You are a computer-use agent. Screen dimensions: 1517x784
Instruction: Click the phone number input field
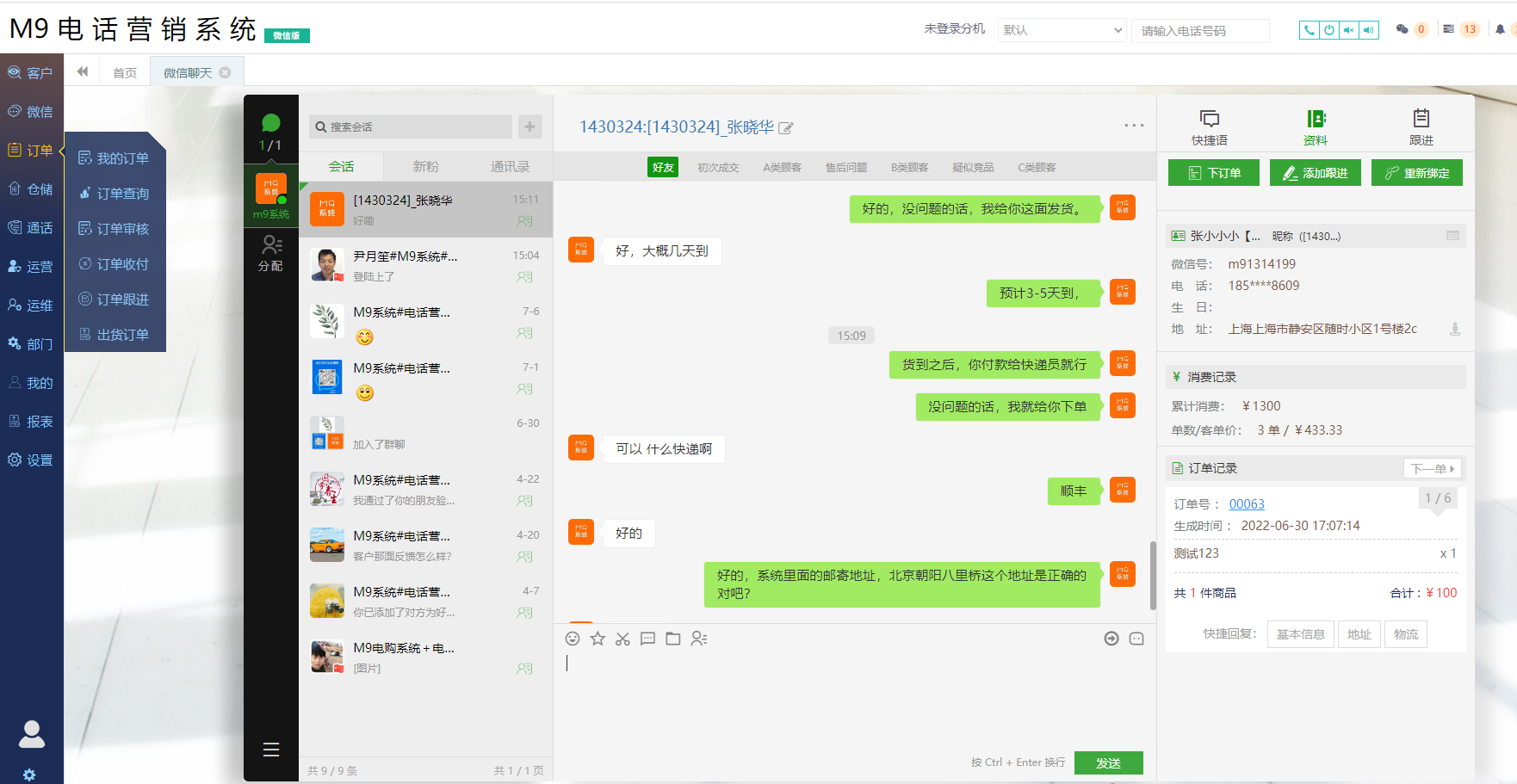pos(1200,31)
